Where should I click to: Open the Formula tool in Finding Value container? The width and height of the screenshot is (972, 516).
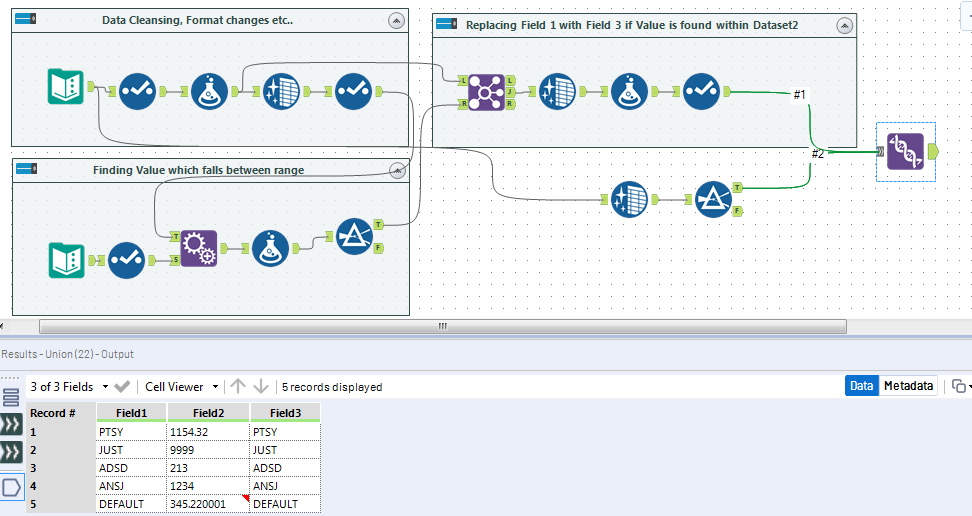click(270, 249)
